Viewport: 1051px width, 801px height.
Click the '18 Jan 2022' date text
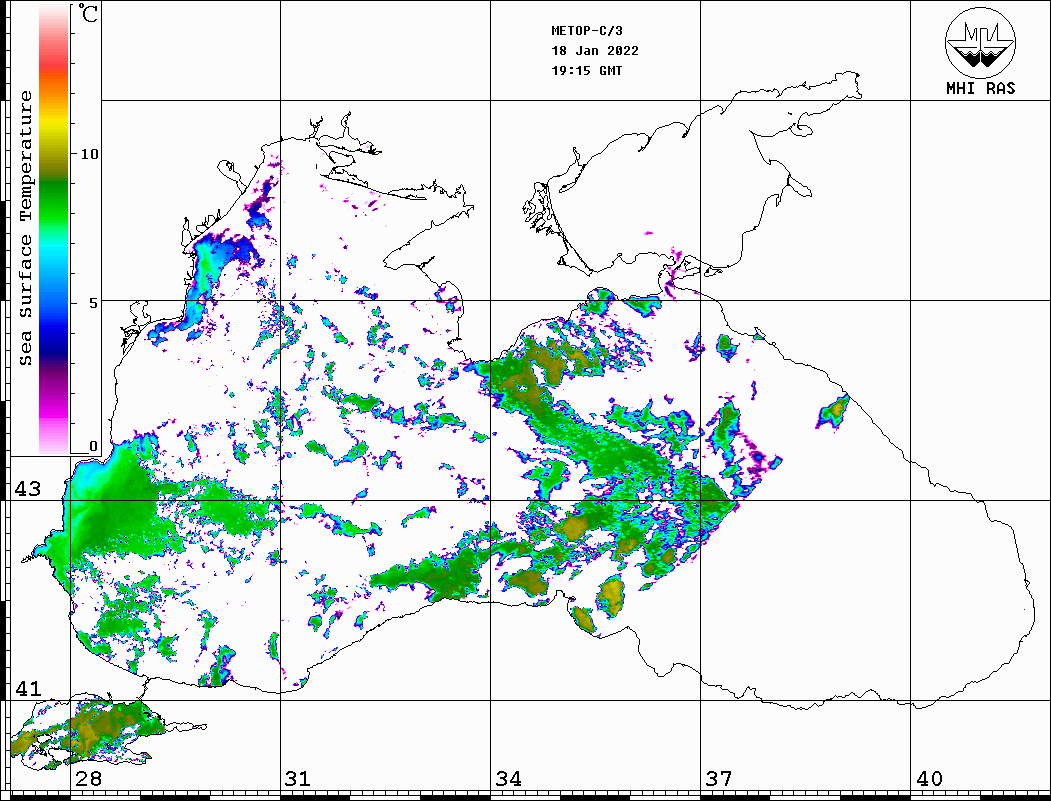click(x=595, y=51)
